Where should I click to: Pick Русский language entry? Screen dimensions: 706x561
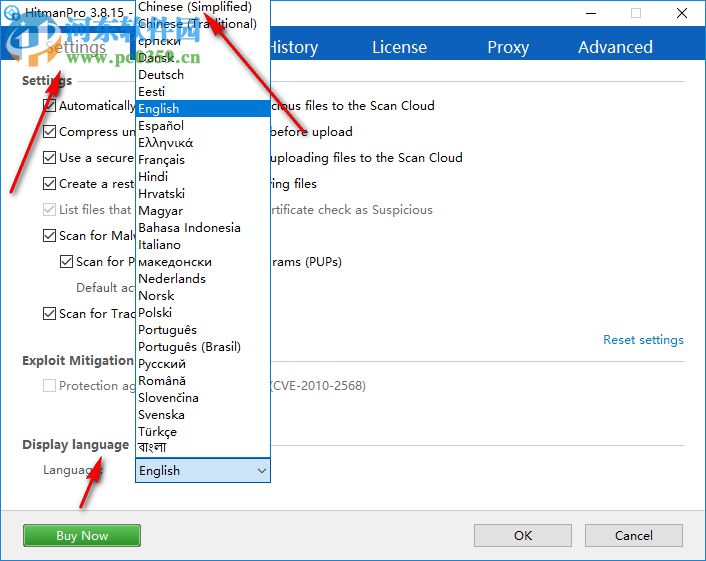pyautogui.click(x=203, y=363)
